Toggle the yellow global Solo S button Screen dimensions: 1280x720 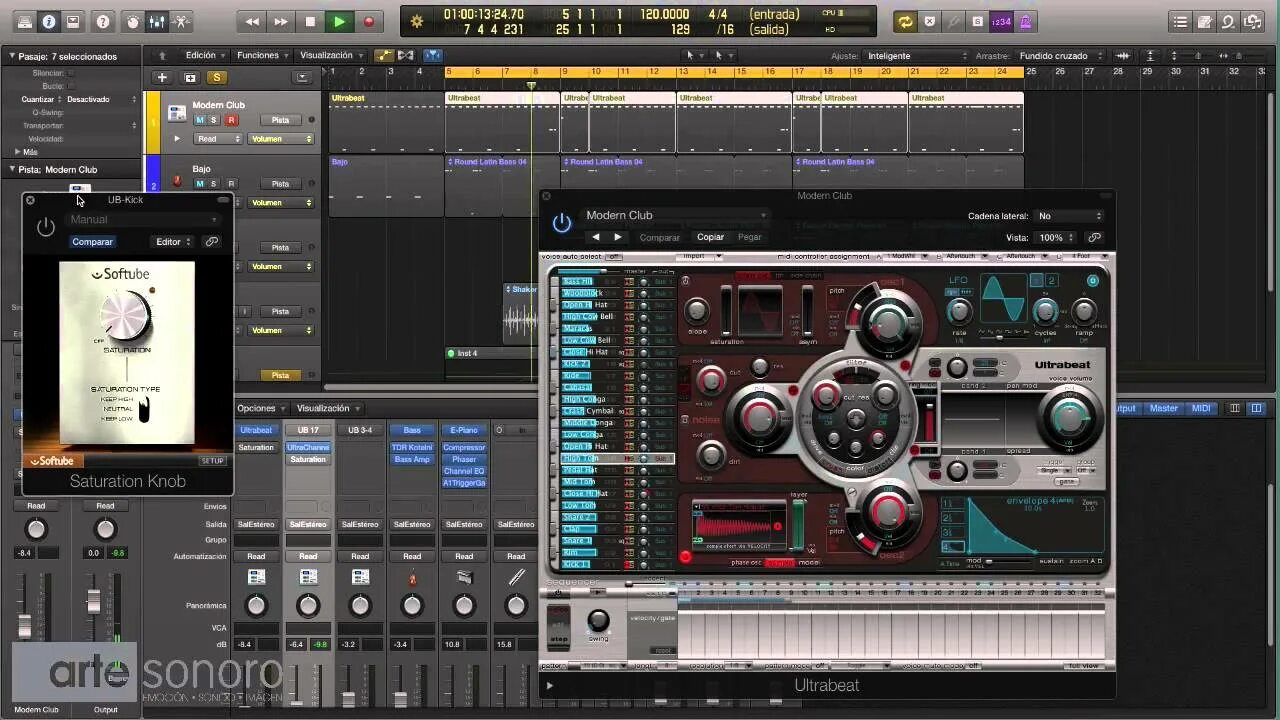[x=216, y=77]
